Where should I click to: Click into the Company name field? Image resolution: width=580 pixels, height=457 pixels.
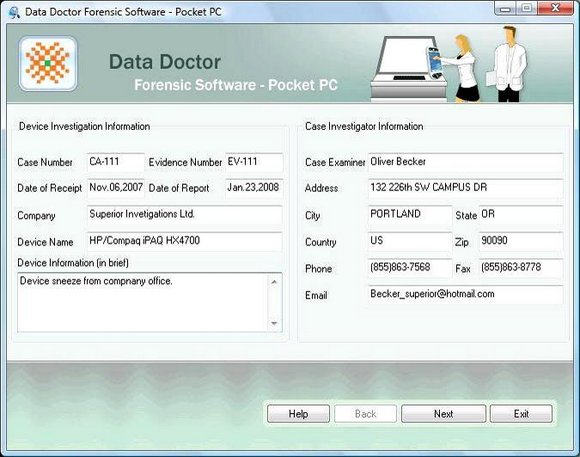point(185,215)
